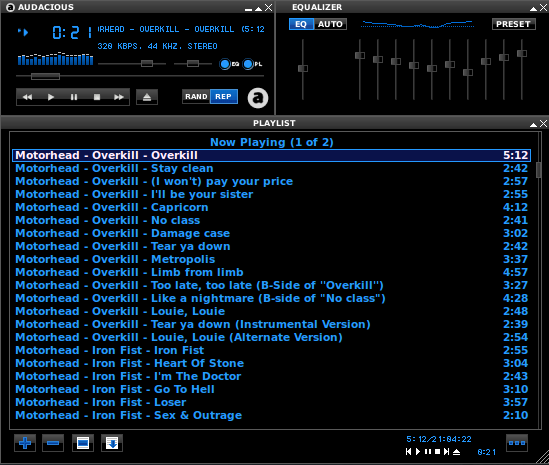
Task: Open the playlist list options button
Action: tap(517, 443)
